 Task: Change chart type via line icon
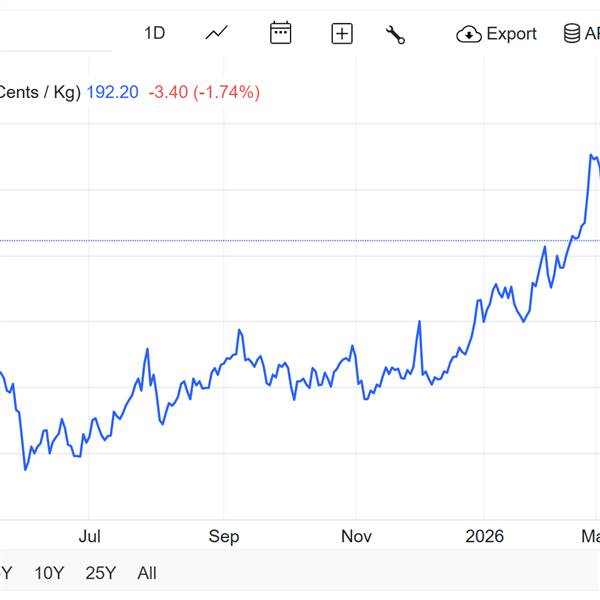pyautogui.click(x=217, y=33)
